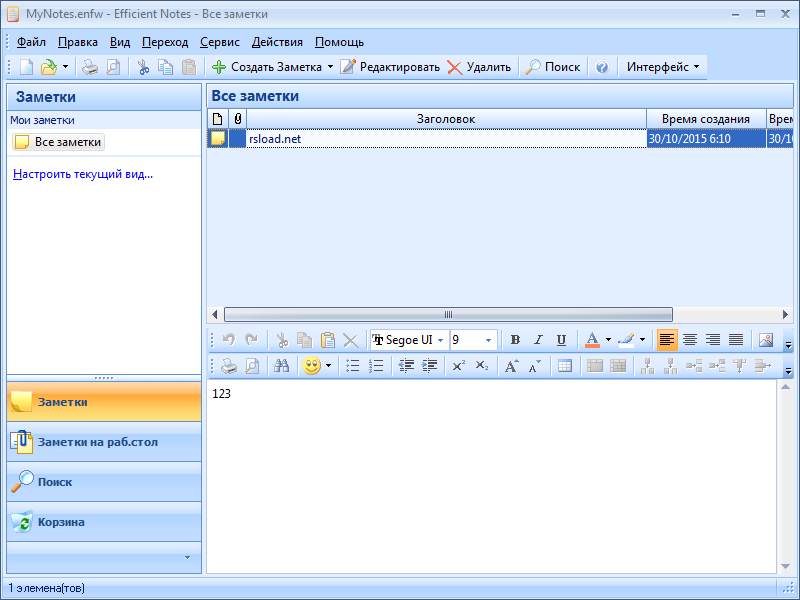Viewport: 800px width, 600px height.
Task: Click the editor toolbar delete X icon
Action: [351, 340]
